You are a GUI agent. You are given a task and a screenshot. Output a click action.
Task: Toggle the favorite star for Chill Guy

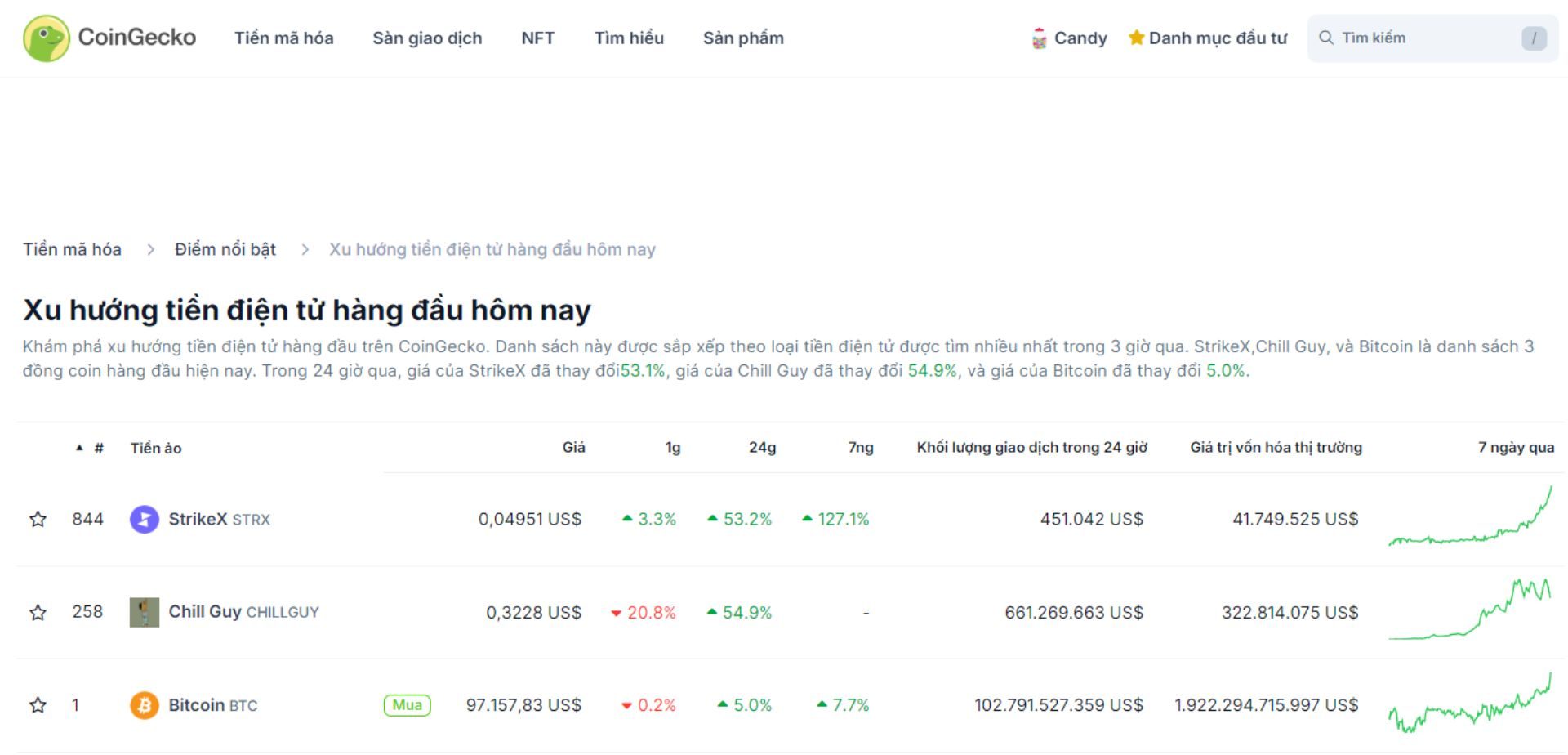(38, 611)
